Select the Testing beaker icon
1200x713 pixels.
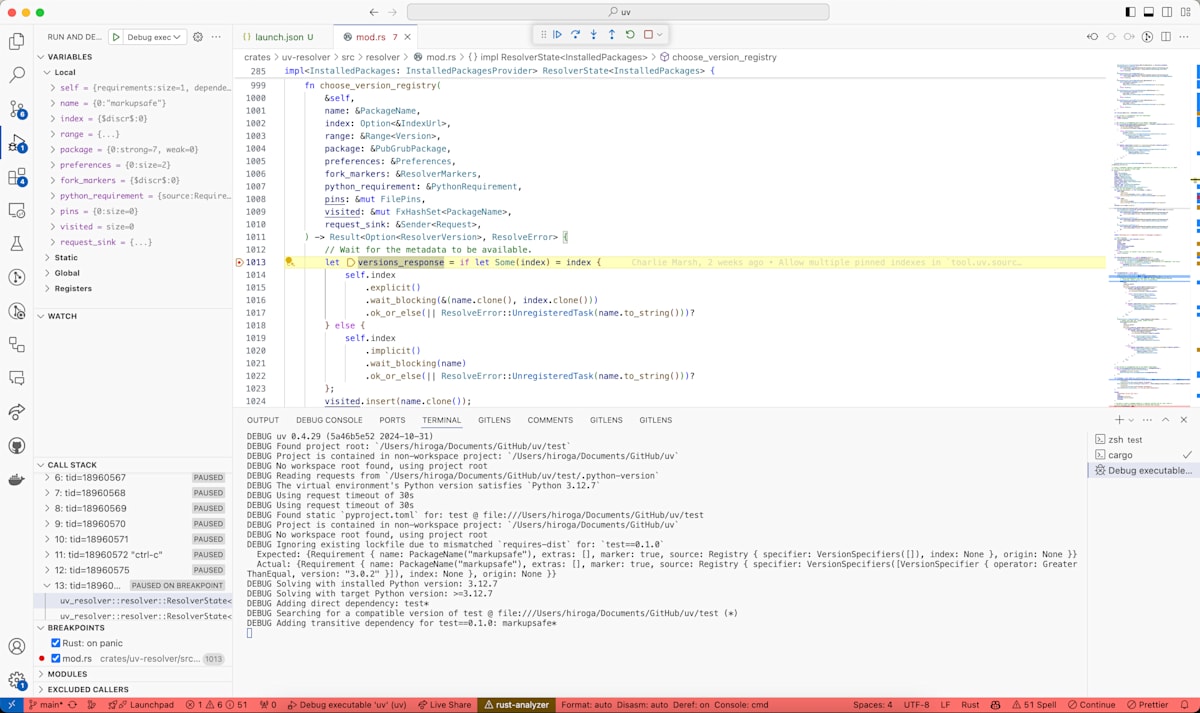[x=15, y=243]
